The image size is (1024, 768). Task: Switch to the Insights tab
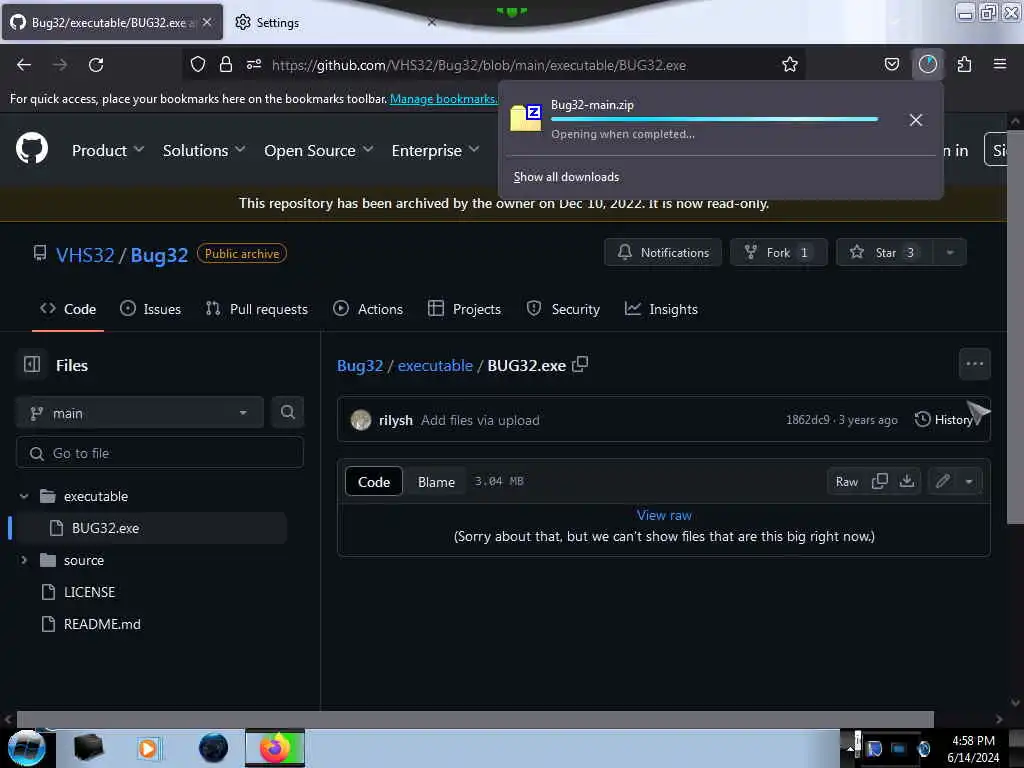point(661,310)
